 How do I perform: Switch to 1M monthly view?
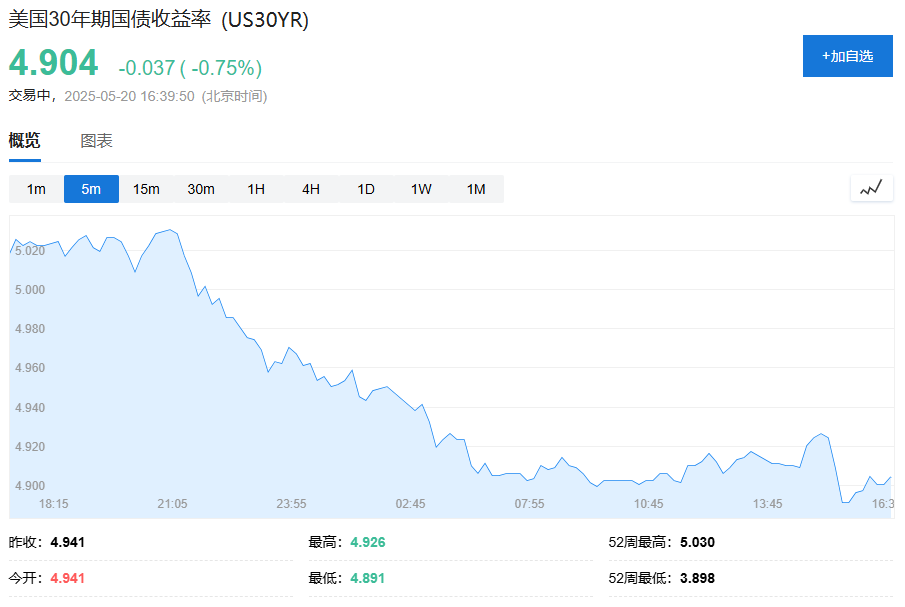[474, 188]
